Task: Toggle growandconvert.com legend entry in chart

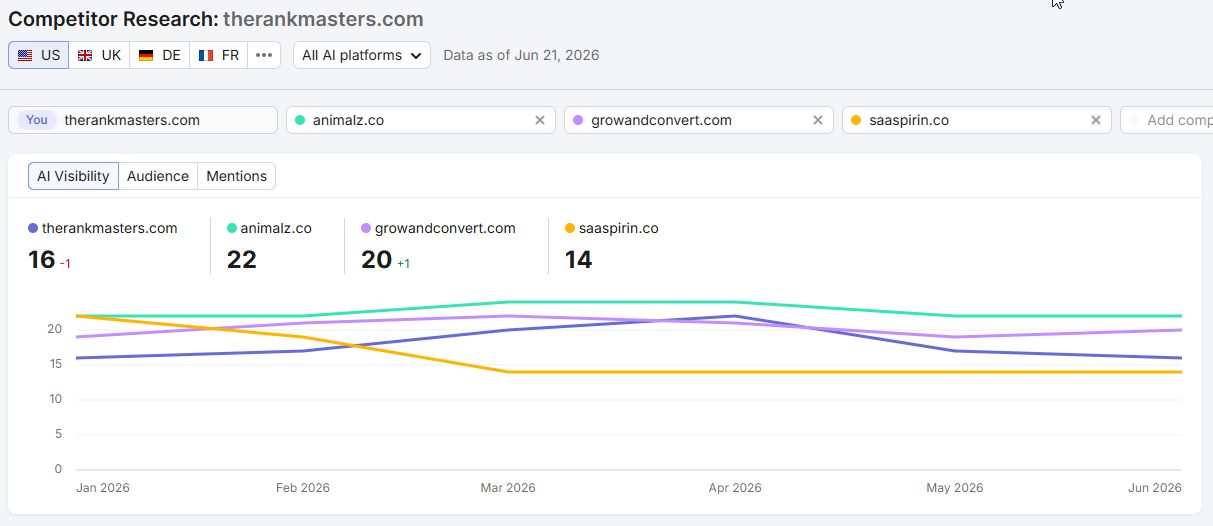Action: 439,228
